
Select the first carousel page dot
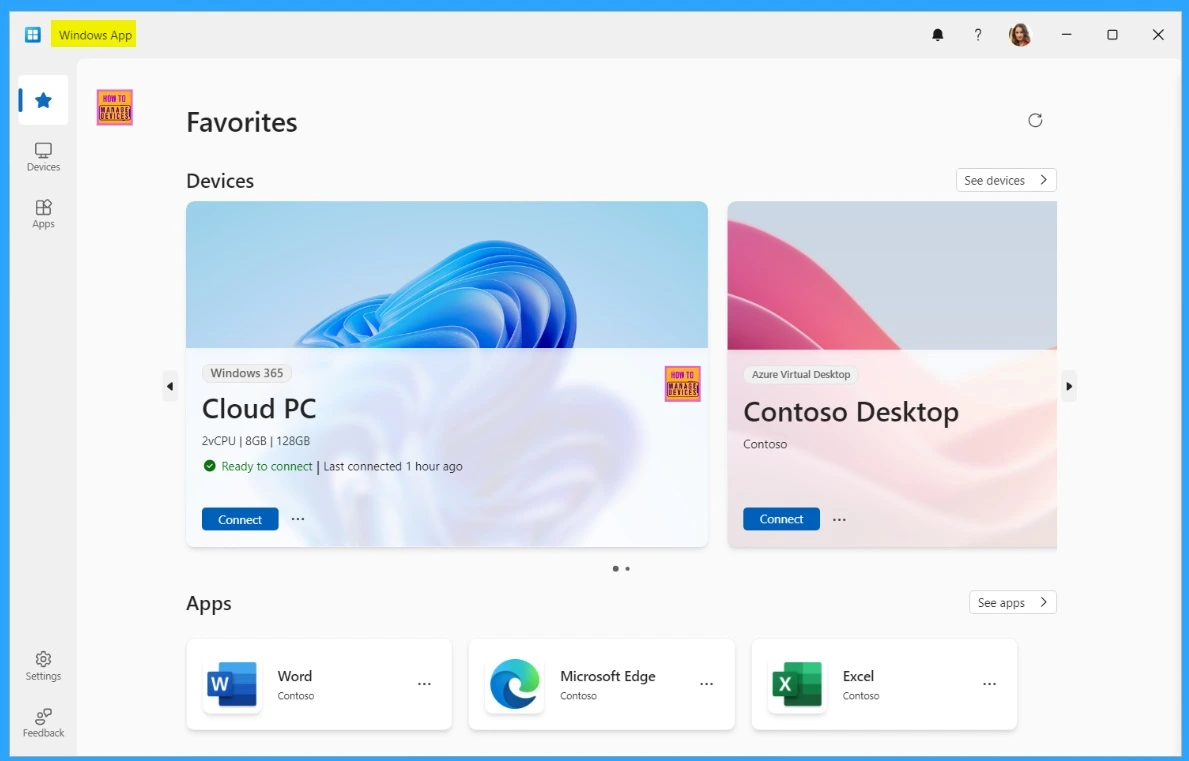[x=616, y=568]
